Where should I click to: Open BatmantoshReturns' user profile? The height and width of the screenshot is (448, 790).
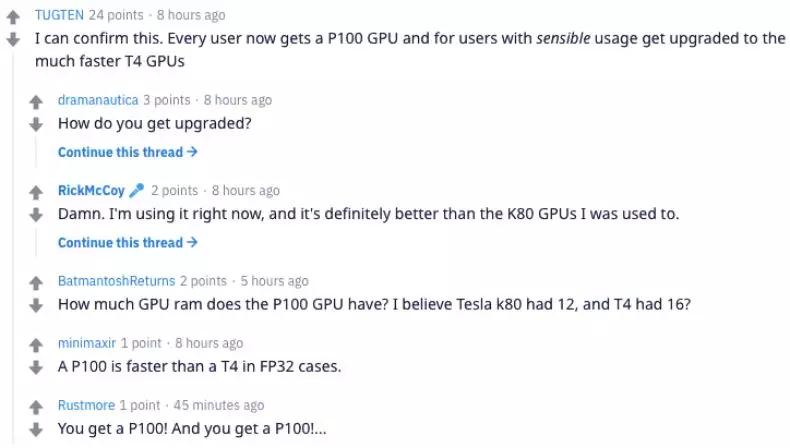click(116, 281)
